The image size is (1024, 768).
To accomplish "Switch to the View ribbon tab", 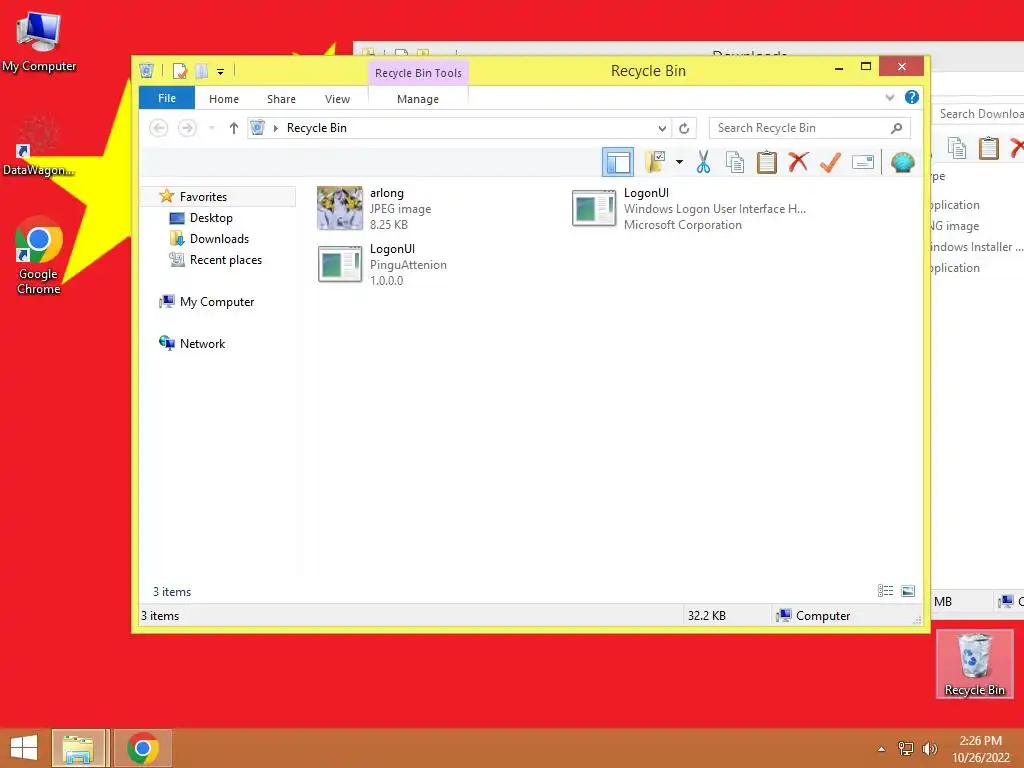I will (337, 99).
